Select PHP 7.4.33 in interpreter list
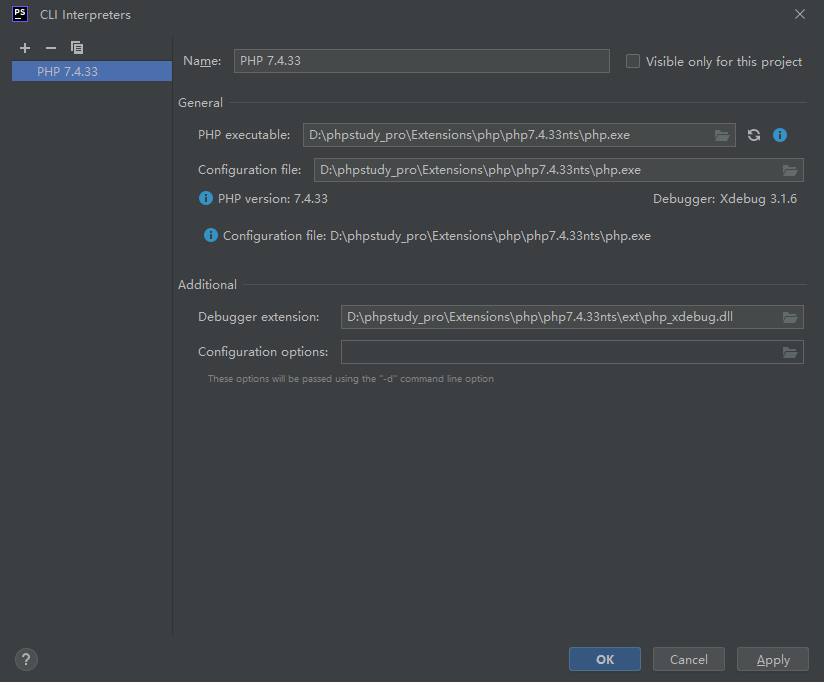The image size is (824, 682). [68, 72]
